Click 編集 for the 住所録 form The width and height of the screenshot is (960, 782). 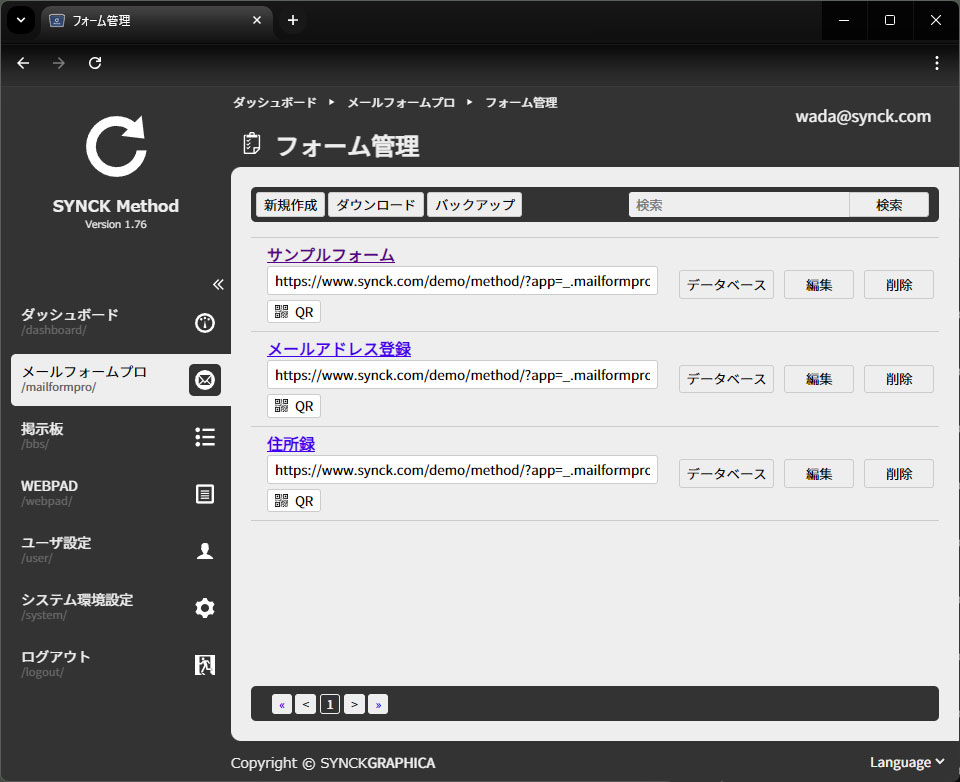coord(818,474)
